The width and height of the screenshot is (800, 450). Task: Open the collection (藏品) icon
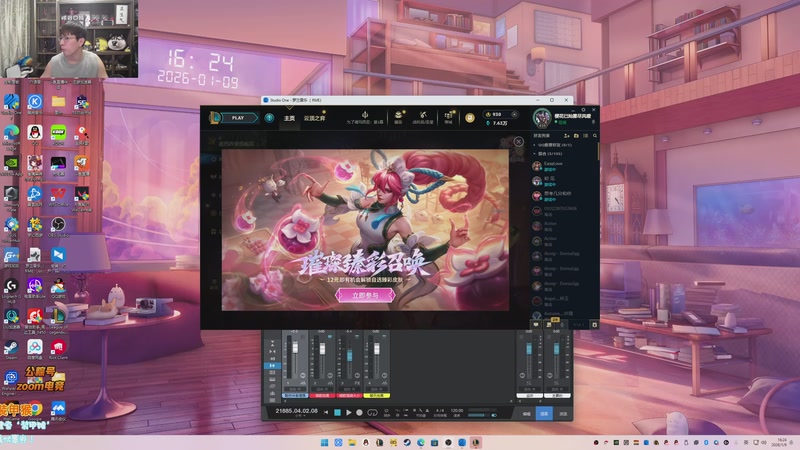(x=398, y=115)
